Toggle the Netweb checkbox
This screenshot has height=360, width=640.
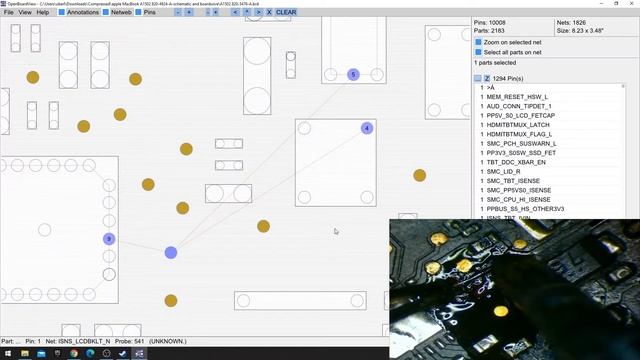tap(106, 12)
